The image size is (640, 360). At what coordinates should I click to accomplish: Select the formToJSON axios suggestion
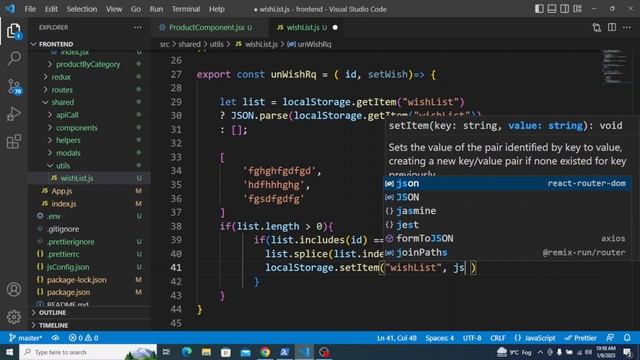click(507, 238)
